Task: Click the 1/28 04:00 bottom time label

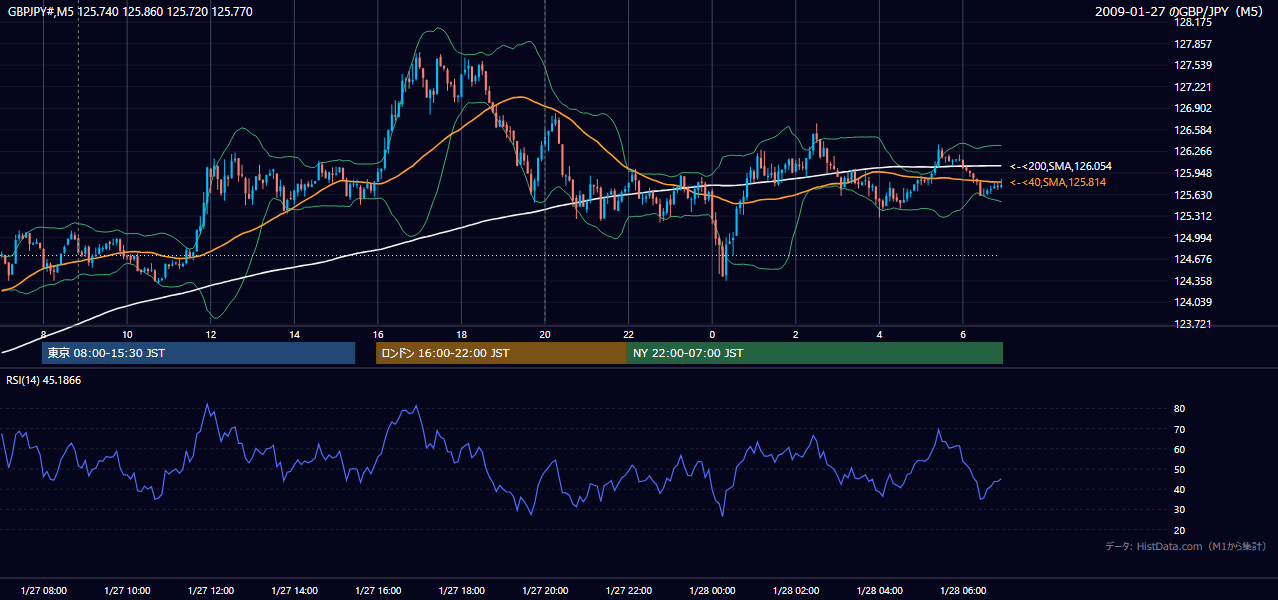Action: (x=879, y=591)
